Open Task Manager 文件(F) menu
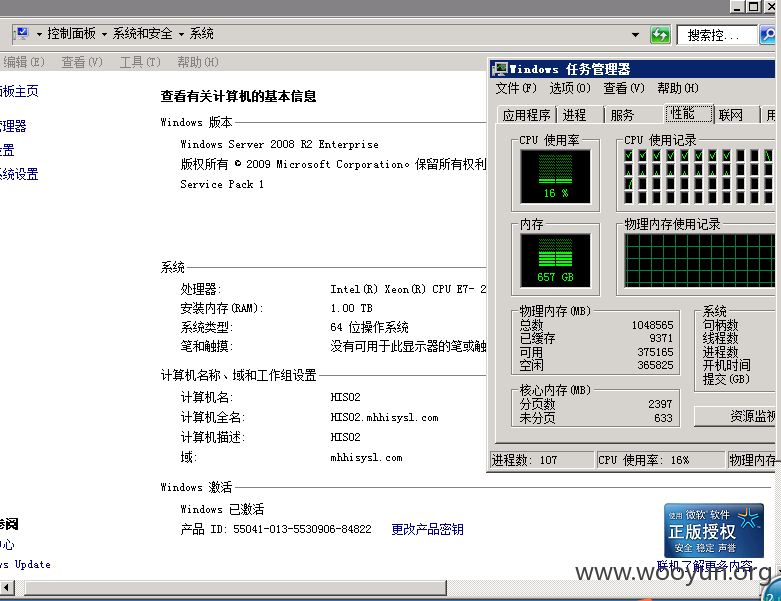Viewport: 781px width, 601px height. point(516,88)
